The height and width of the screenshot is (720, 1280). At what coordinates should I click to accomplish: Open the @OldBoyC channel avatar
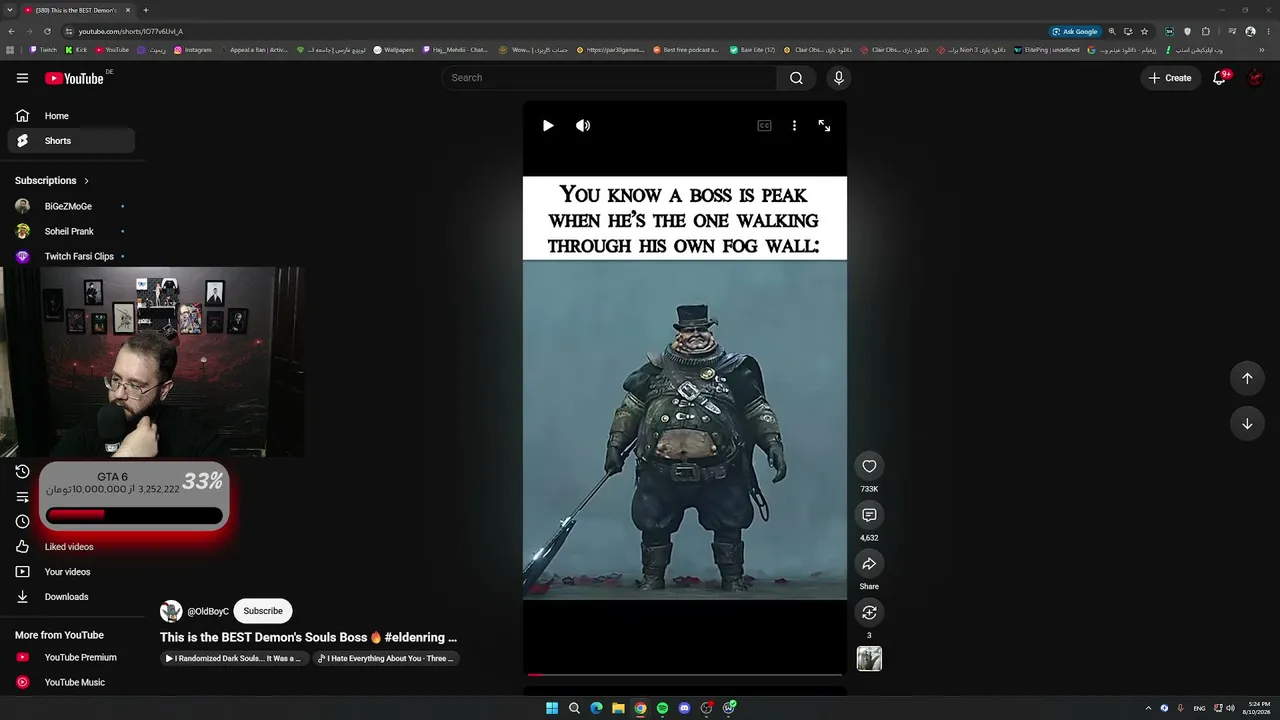click(x=171, y=611)
